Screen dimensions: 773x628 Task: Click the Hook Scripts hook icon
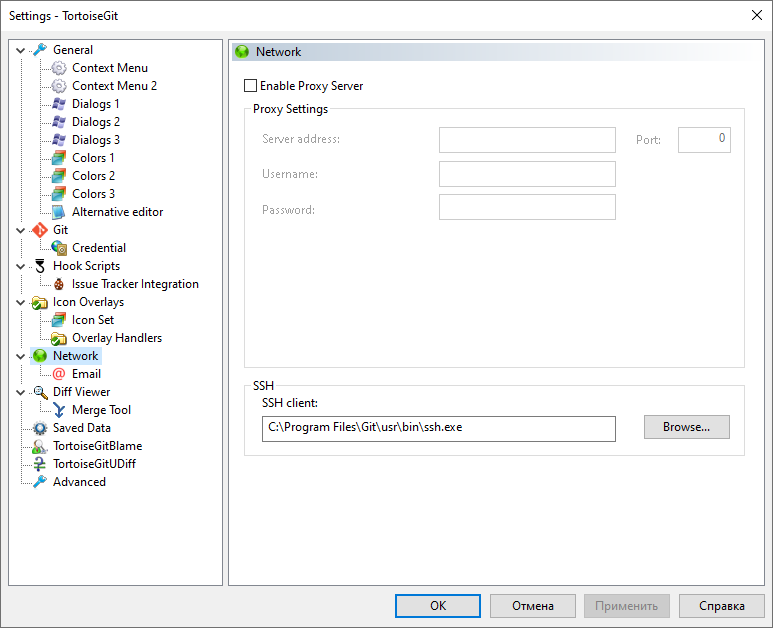pyautogui.click(x=40, y=266)
